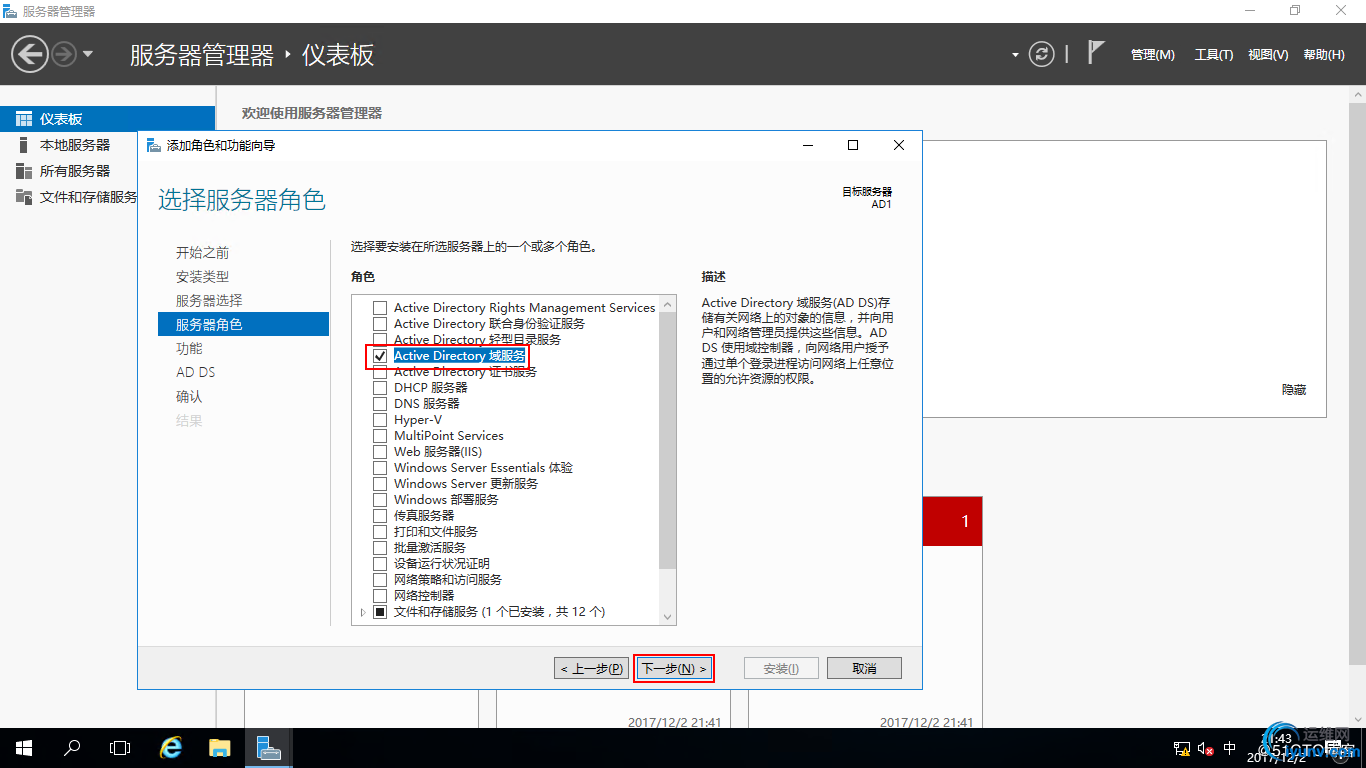Uncheck Active Directory 域服务 checkbox
Screen dimensions: 1366x768
pos(379,356)
